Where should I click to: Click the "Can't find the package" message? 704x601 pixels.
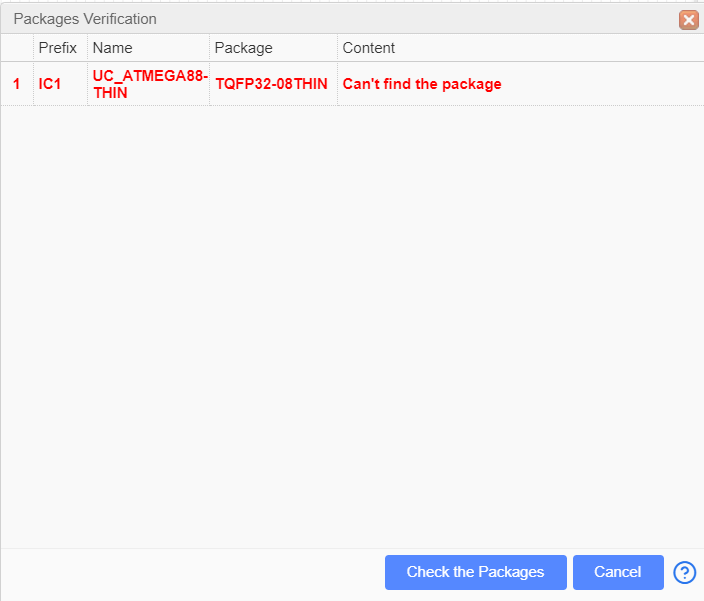click(x=422, y=84)
